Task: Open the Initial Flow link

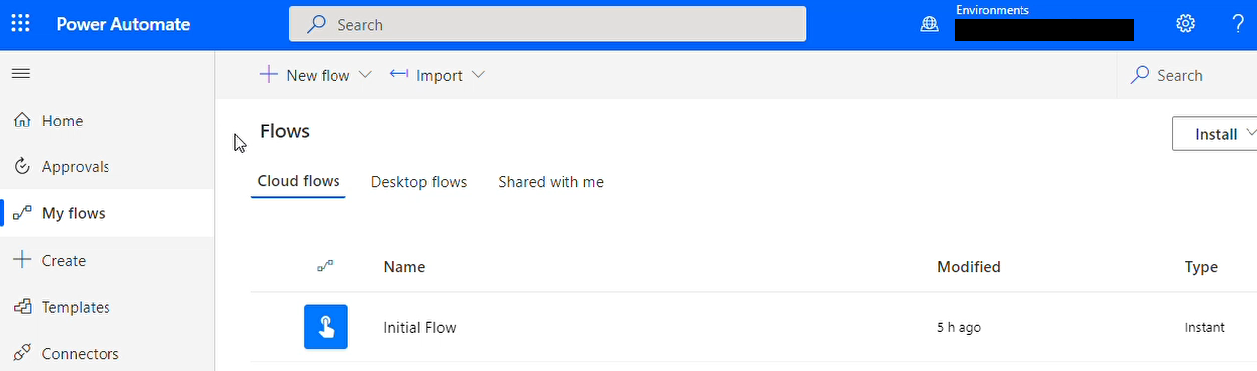Action: (420, 327)
